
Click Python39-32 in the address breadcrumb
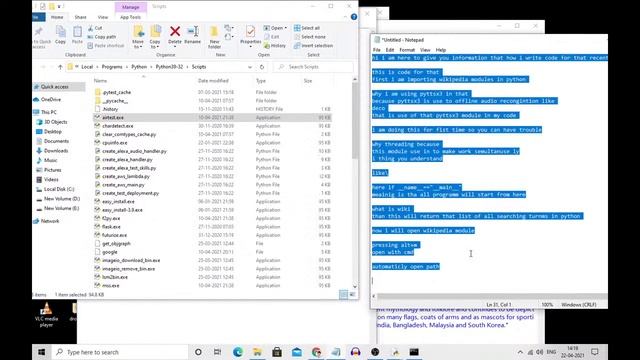point(169,67)
